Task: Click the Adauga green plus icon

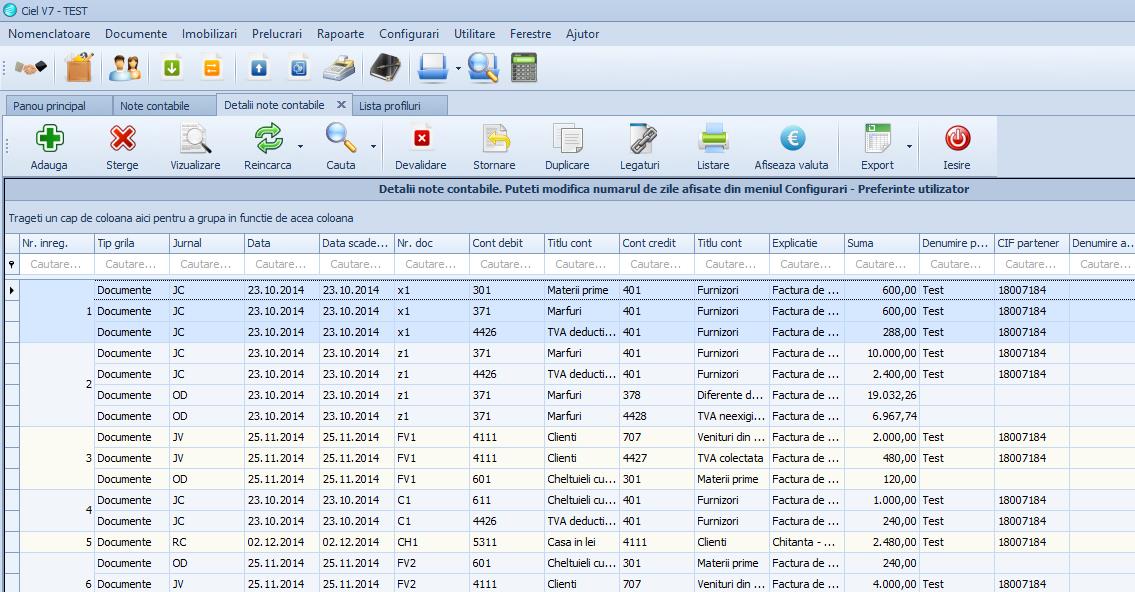Action: [49, 138]
